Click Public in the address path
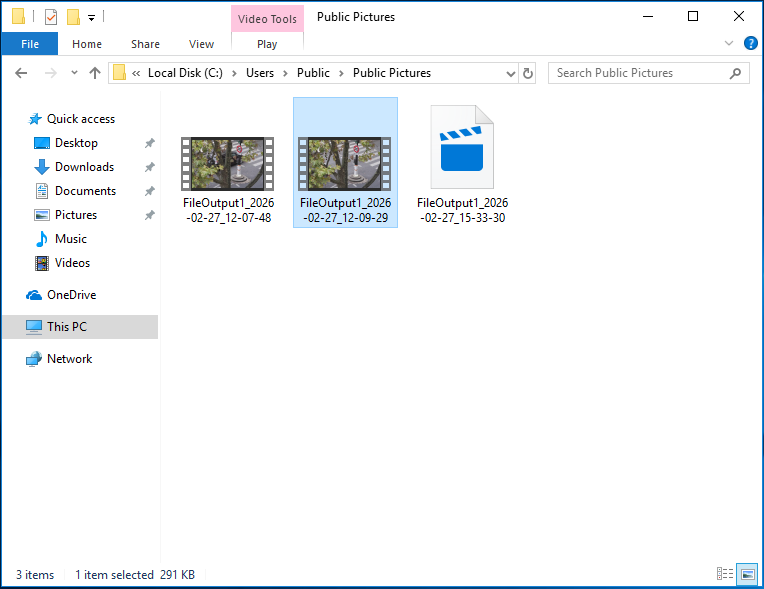 (x=313, y=73)
